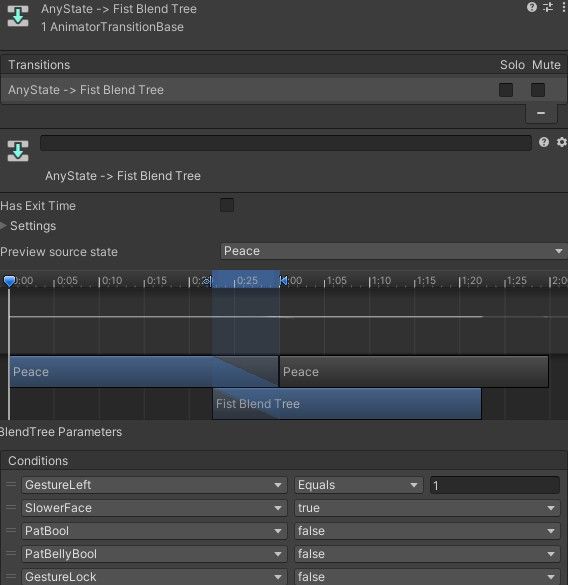Toggle the Mute checkbox for the transition
568x585 pixels.
pos(538,90)
